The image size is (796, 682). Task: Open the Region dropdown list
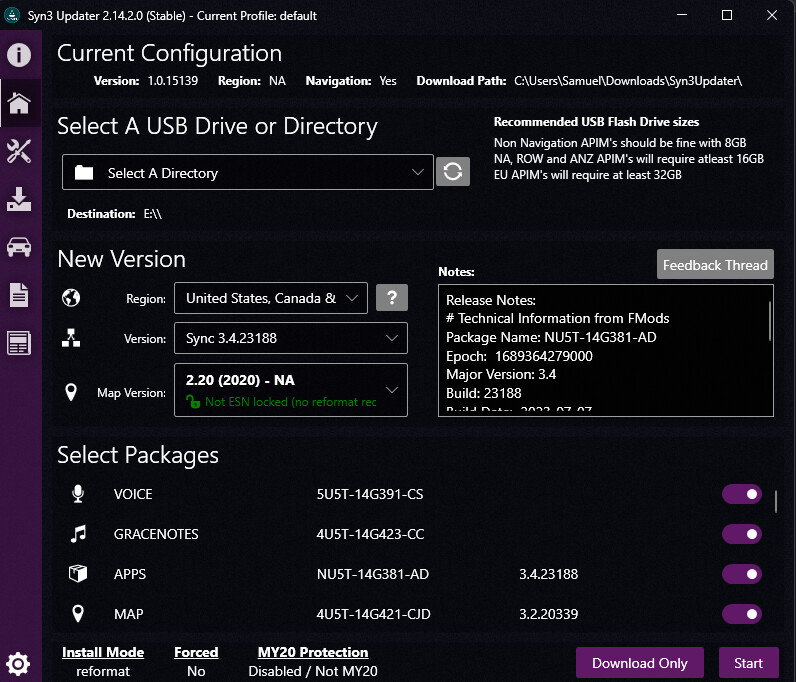coord(270,298)
